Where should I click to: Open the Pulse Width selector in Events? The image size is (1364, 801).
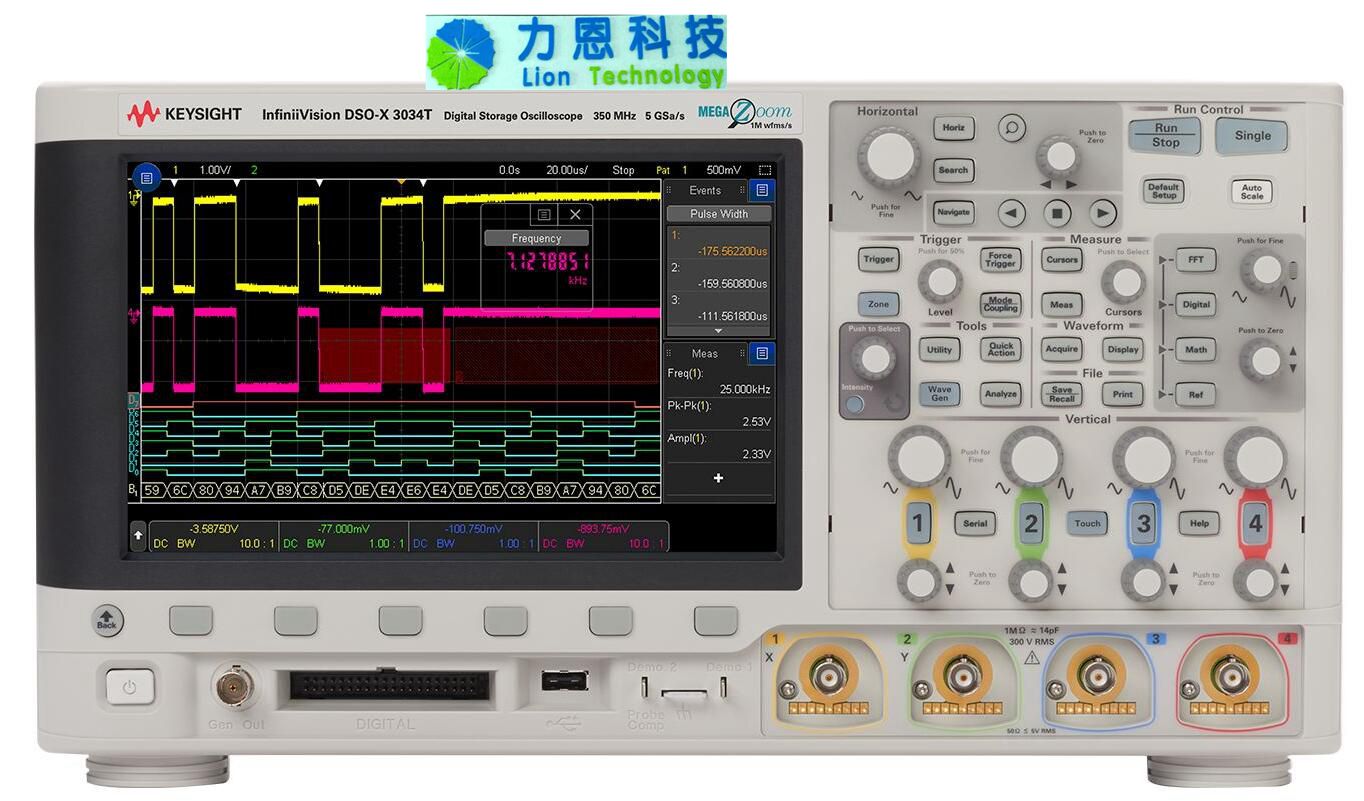coord(718,214)
